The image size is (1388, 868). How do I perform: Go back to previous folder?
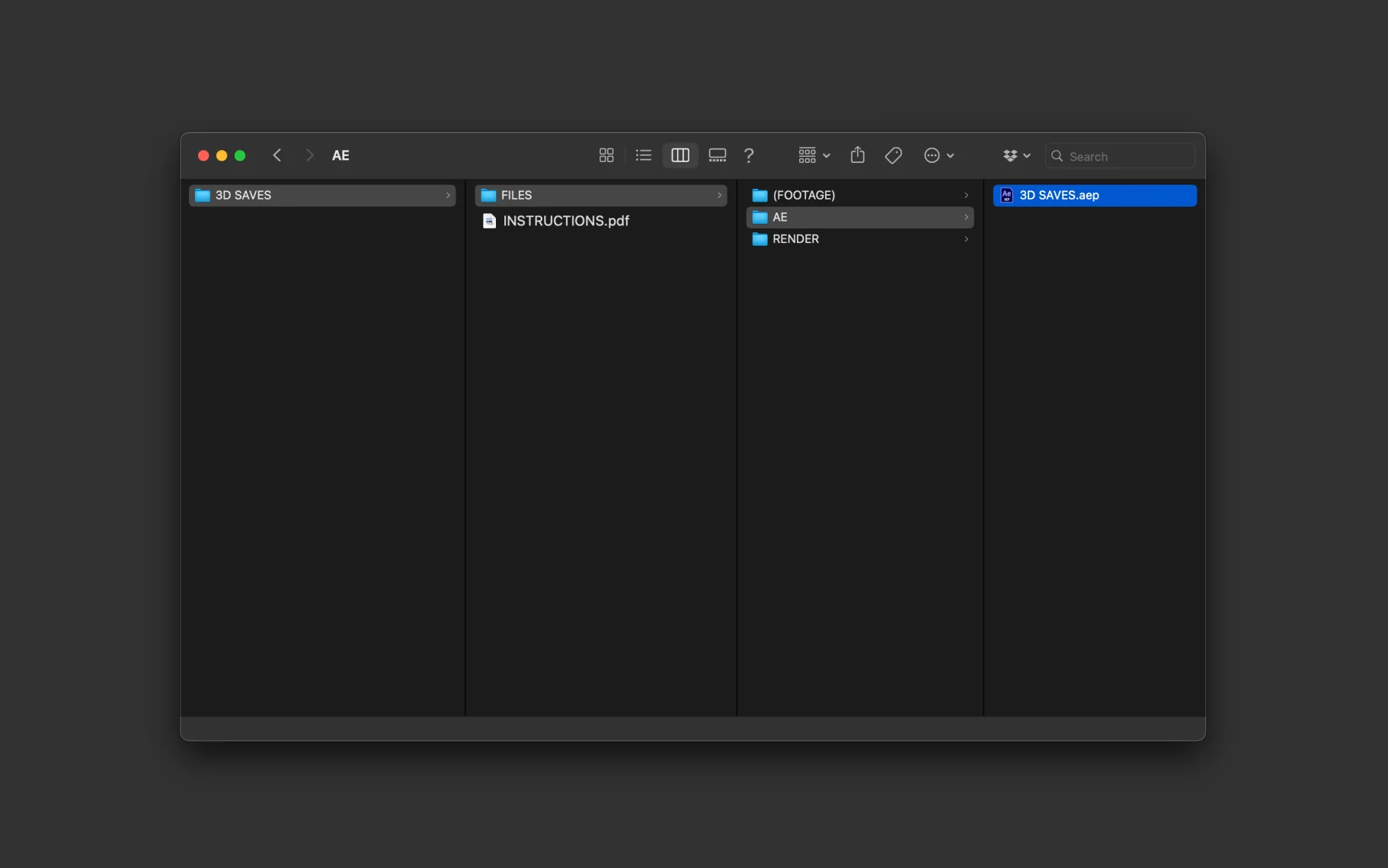277,155
